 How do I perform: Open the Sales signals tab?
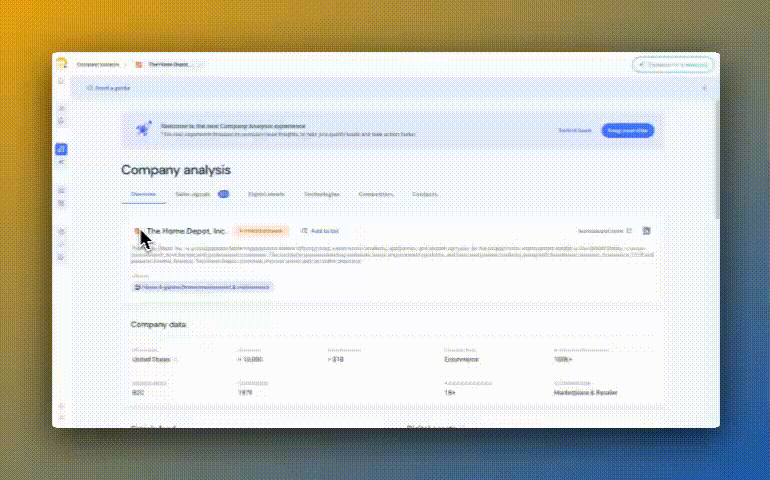pyautogui.click(x=193, y=194)
